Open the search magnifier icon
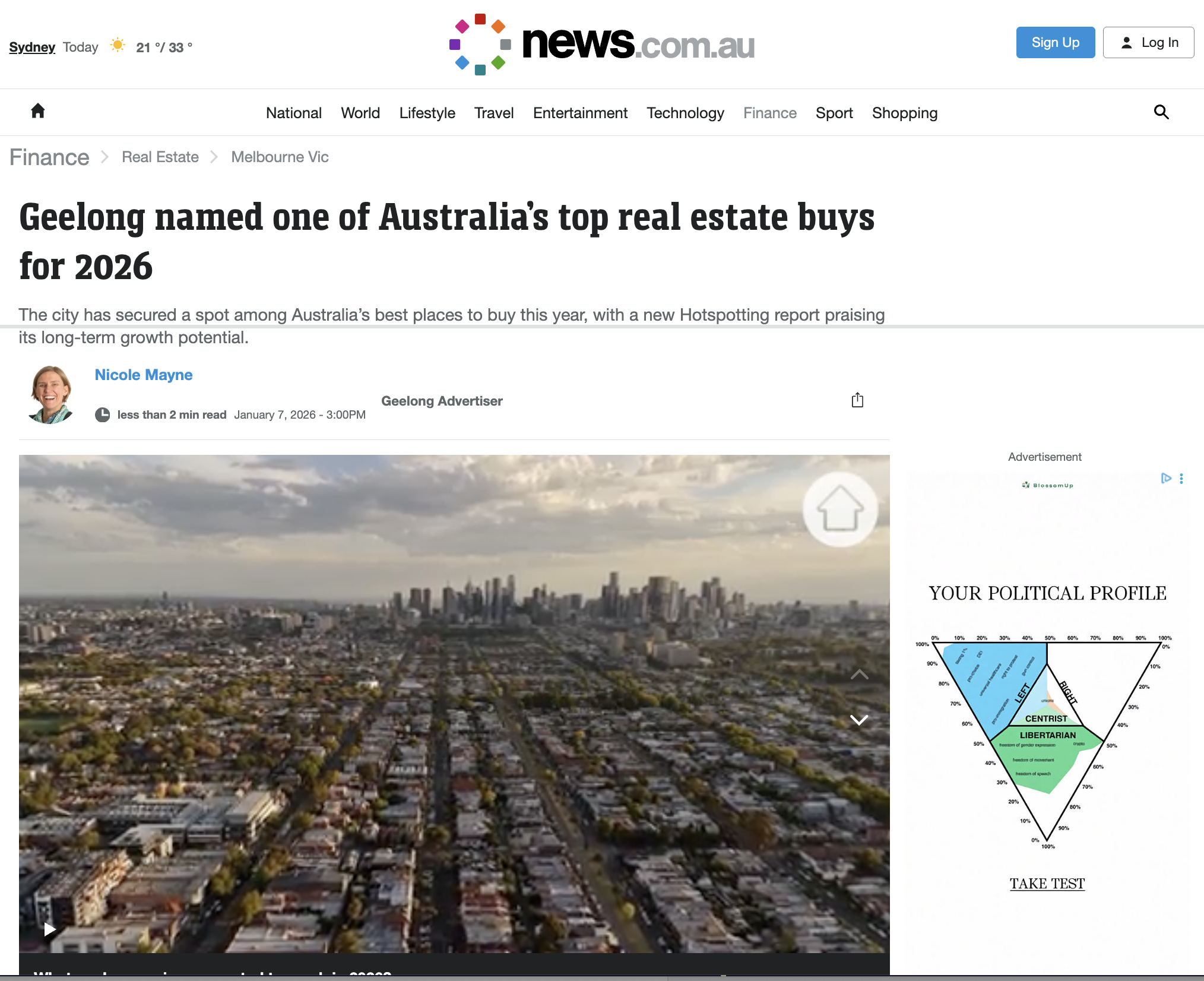The image size is (1204, 981). click(1161, 112)
